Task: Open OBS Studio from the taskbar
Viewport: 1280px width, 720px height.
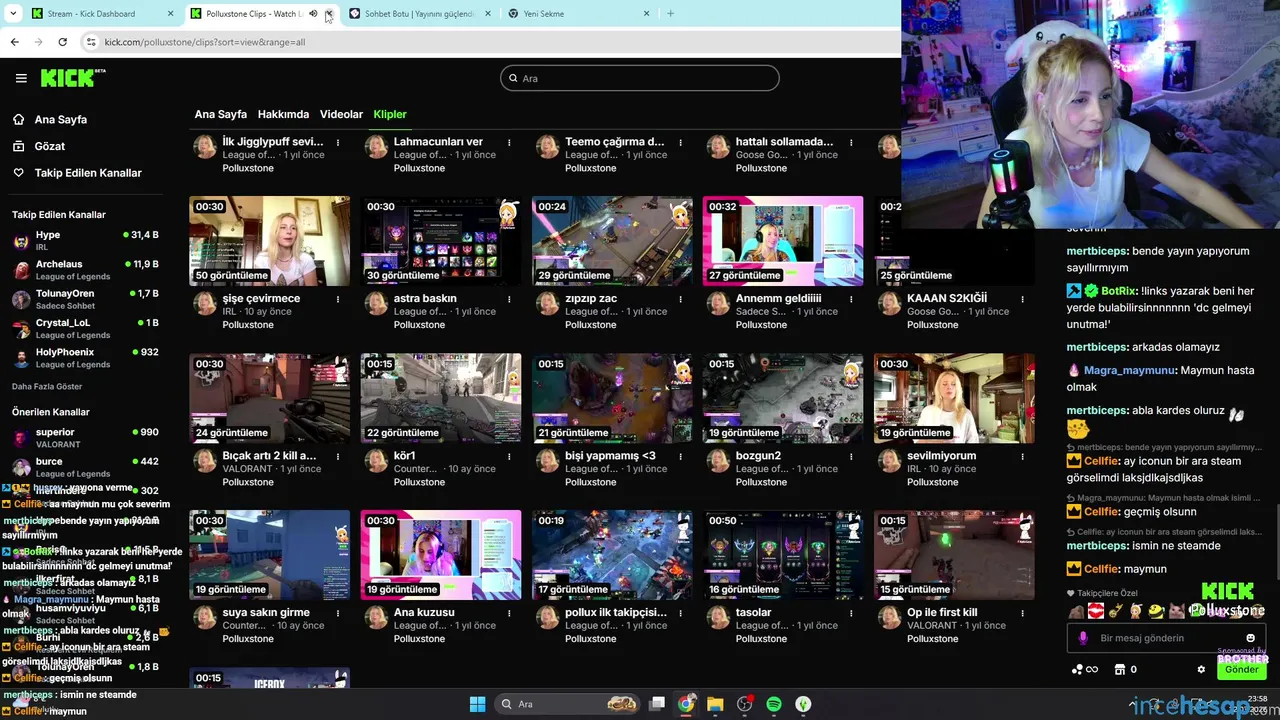Action: [x=744, y=704]
